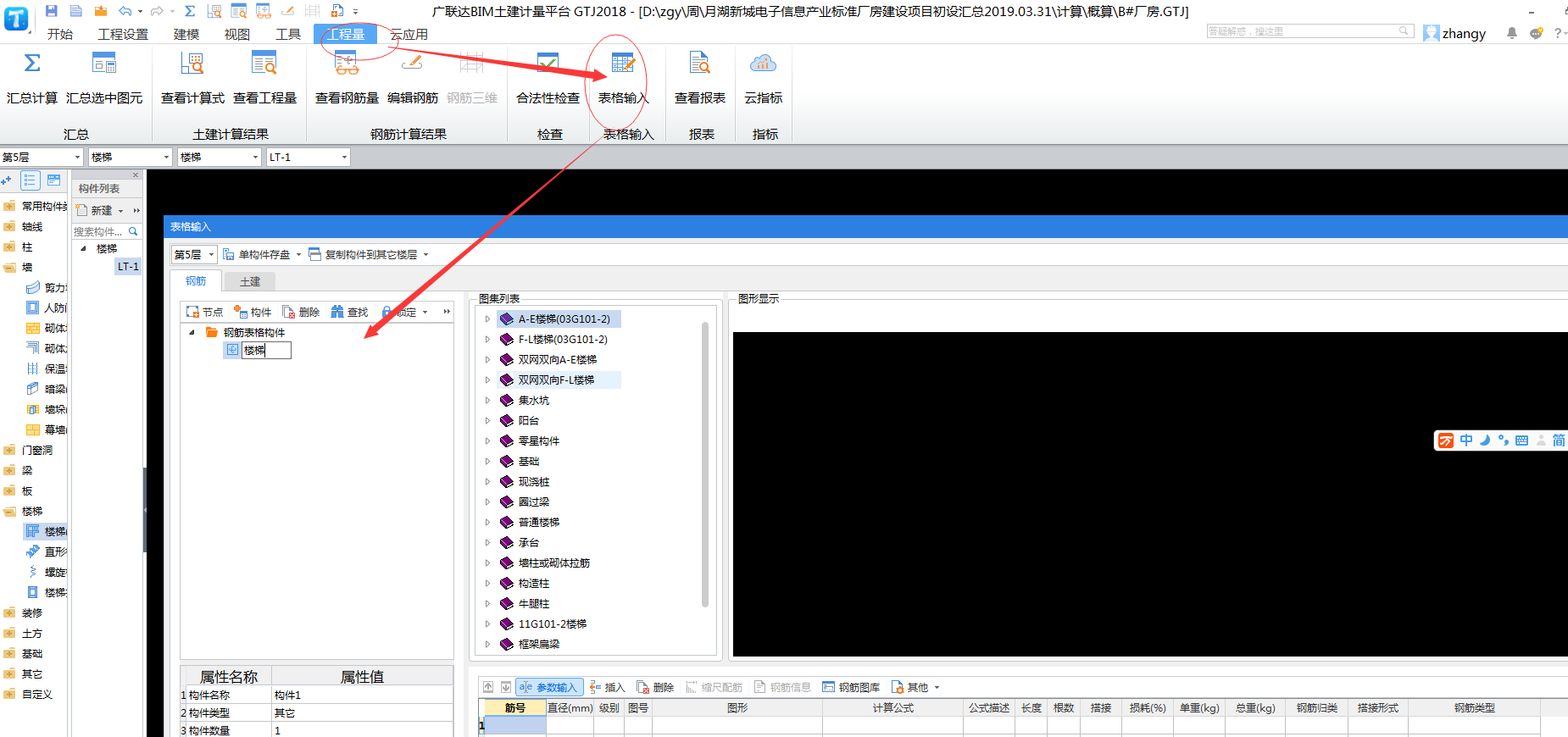Click the 汇总选中图元 icon
Image resolution: width=1568 pixels, height=737 pixels.
(104, 64)
